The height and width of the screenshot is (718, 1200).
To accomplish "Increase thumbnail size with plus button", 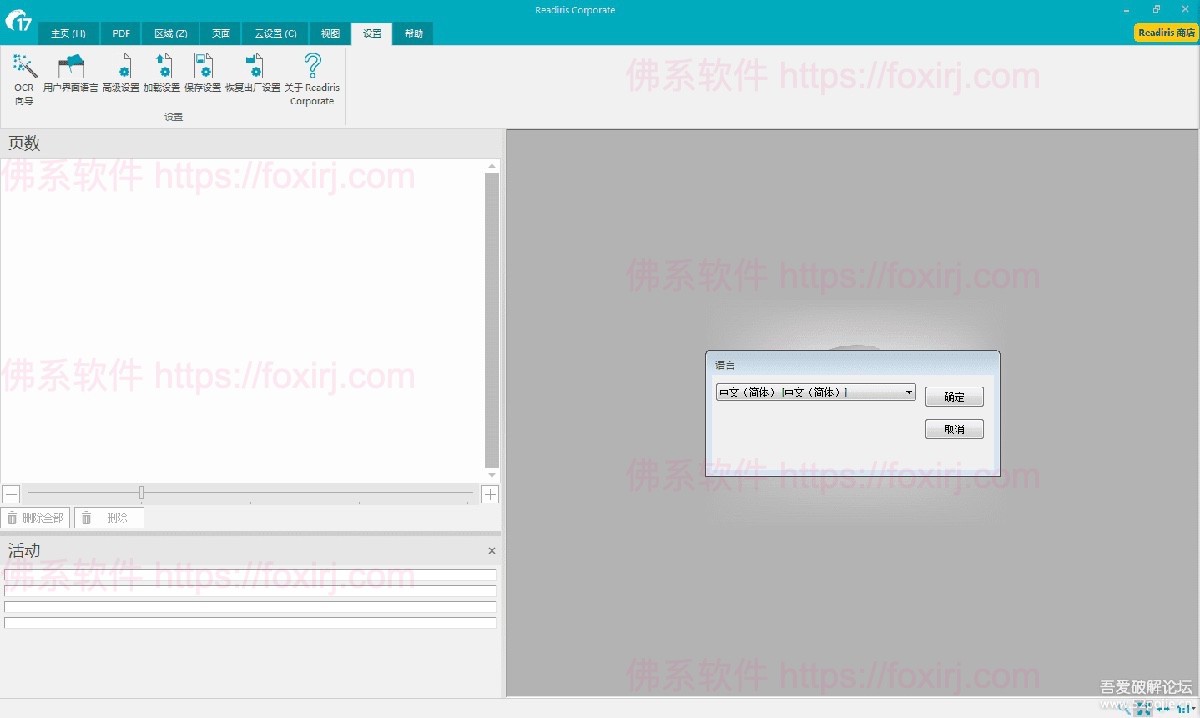I will 490,494.
